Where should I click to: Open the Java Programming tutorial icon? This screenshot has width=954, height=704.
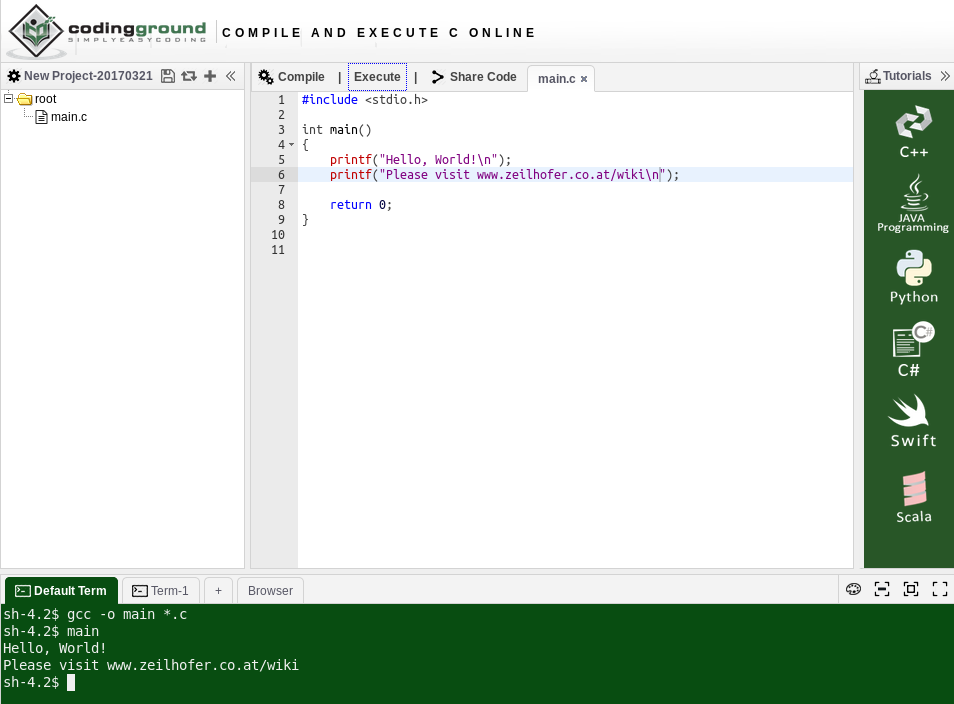[x=912, y=203]
